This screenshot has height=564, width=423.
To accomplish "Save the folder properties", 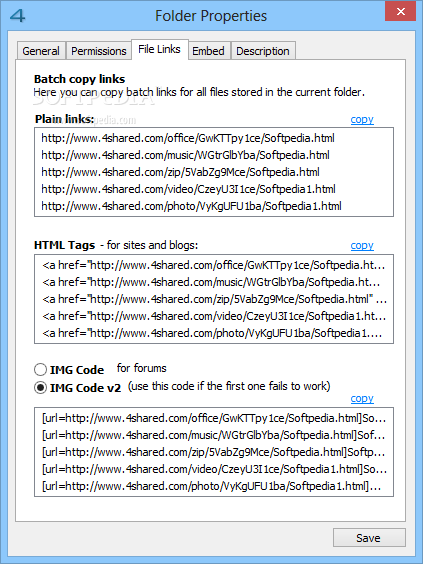I will (x=369, y=538).
